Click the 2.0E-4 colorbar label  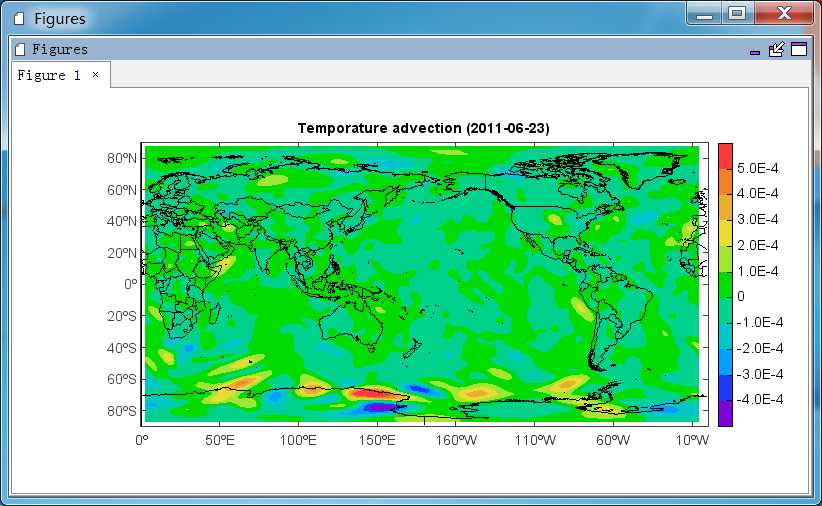tap(758, 245)
